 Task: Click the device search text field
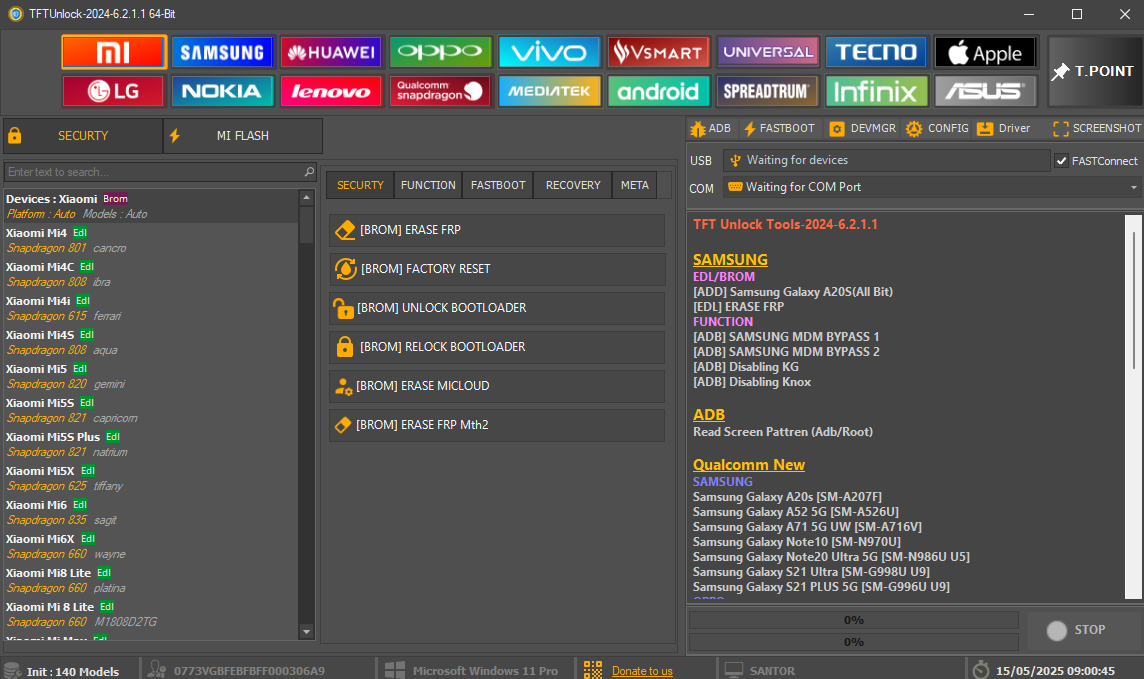tap(154, 172)
